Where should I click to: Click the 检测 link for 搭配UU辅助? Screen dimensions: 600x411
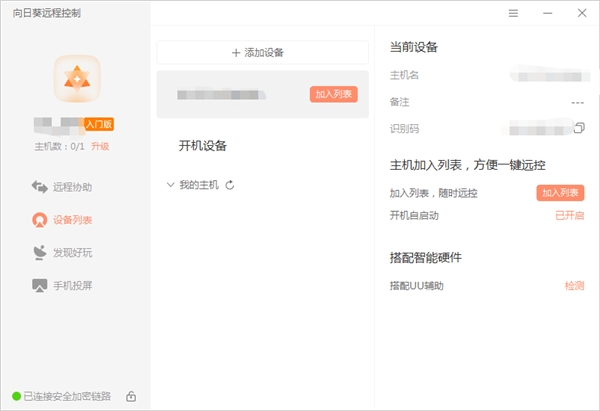[x=573, y=286]
